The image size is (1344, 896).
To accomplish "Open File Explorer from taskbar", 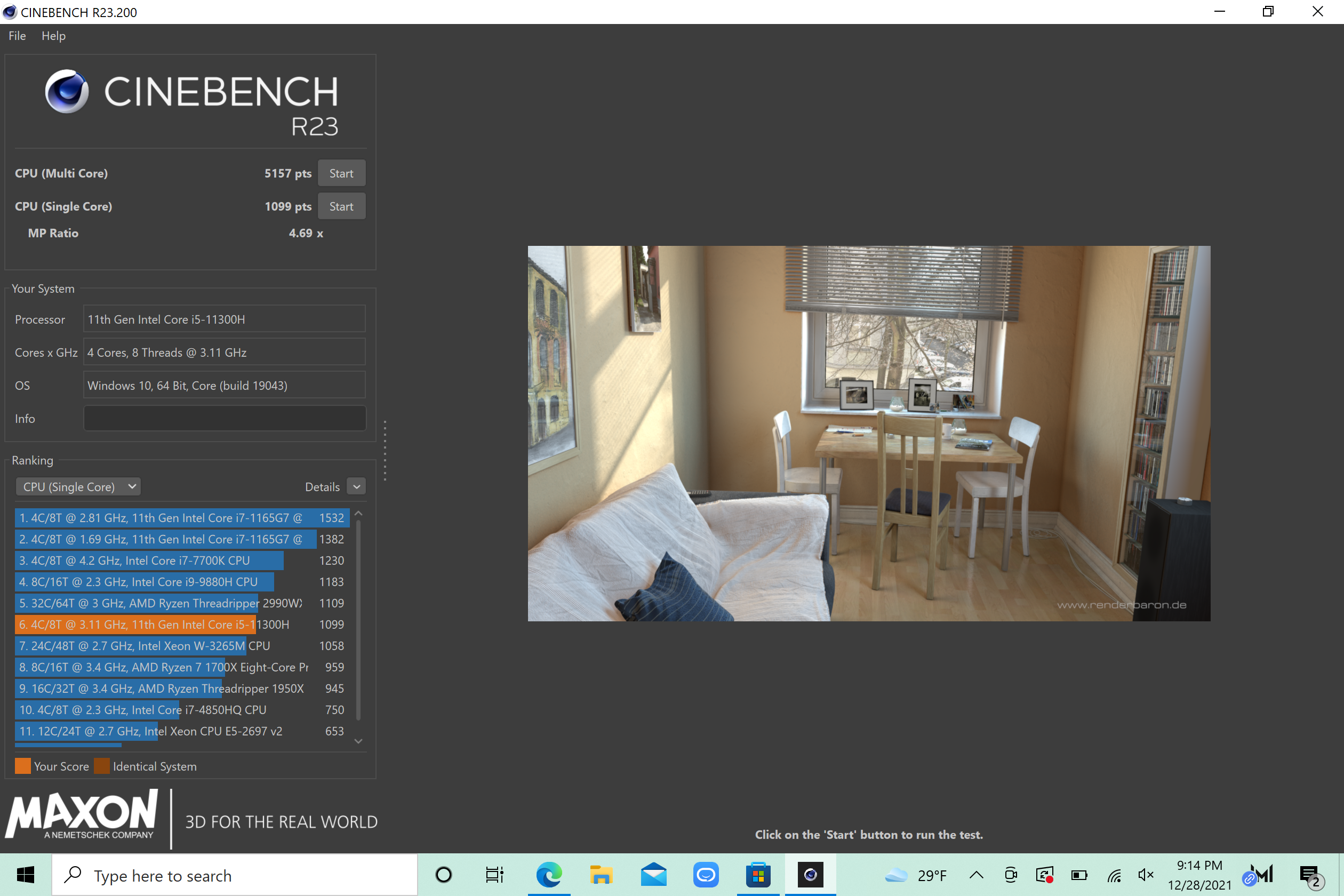I will (x=601, y=875).
